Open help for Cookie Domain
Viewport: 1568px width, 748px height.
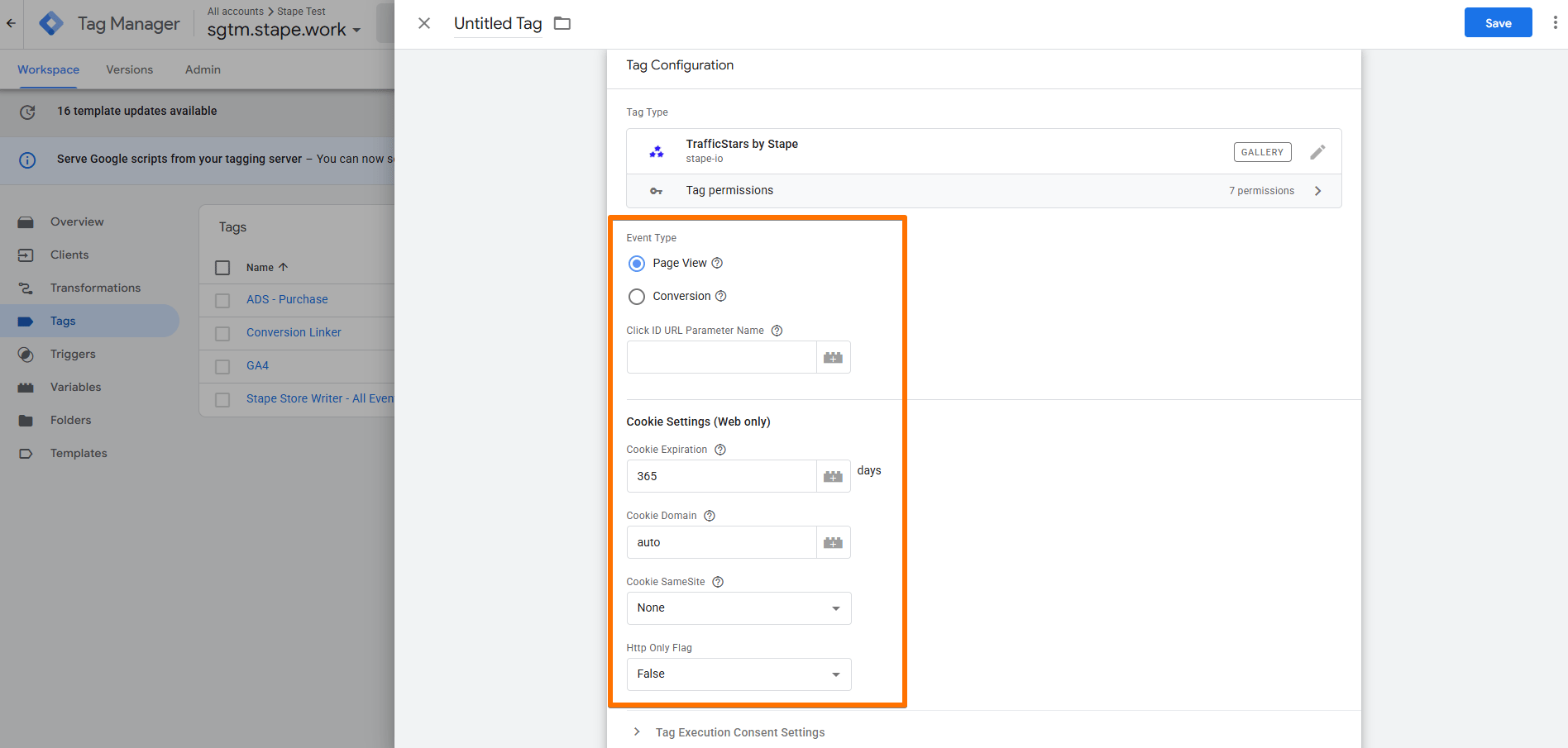coord(710,516)
